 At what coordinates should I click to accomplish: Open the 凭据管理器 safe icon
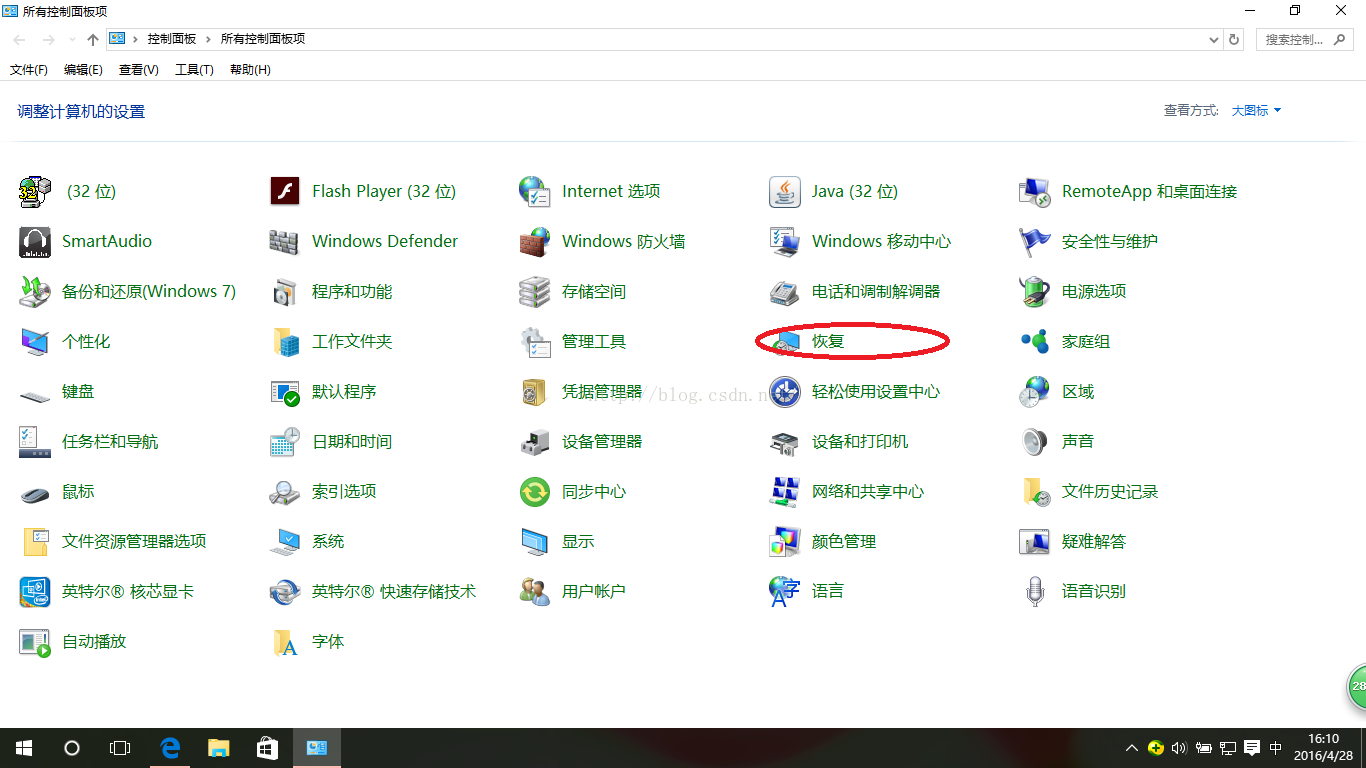click(535, 391)
